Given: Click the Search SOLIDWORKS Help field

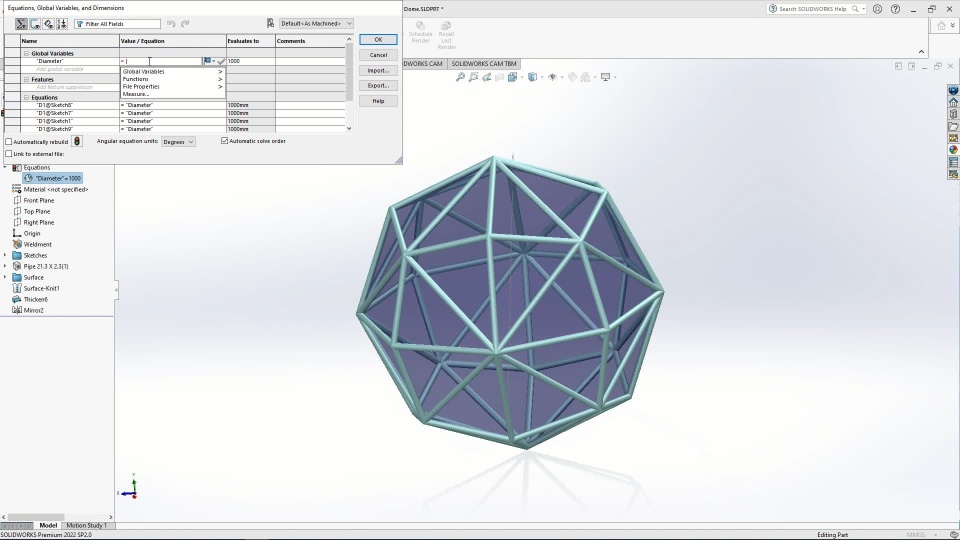Looking at the screenshot, I should 814,9.
